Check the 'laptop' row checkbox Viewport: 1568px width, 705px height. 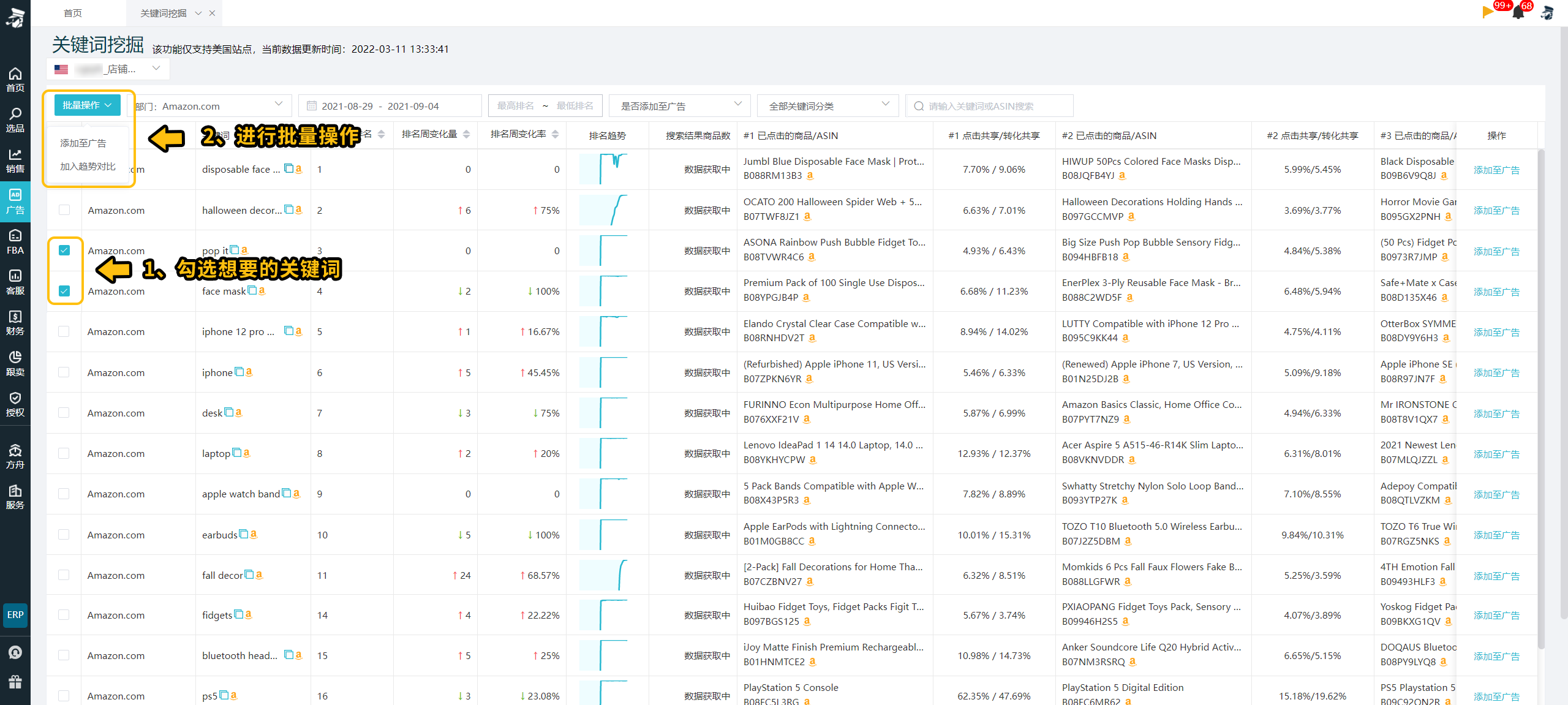(x=64, y=453)
